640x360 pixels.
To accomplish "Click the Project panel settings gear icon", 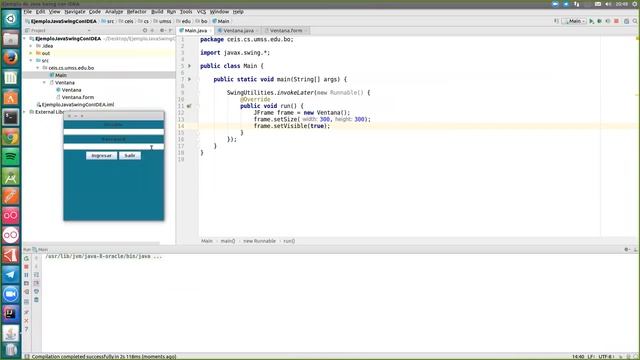I will (162, 31).
